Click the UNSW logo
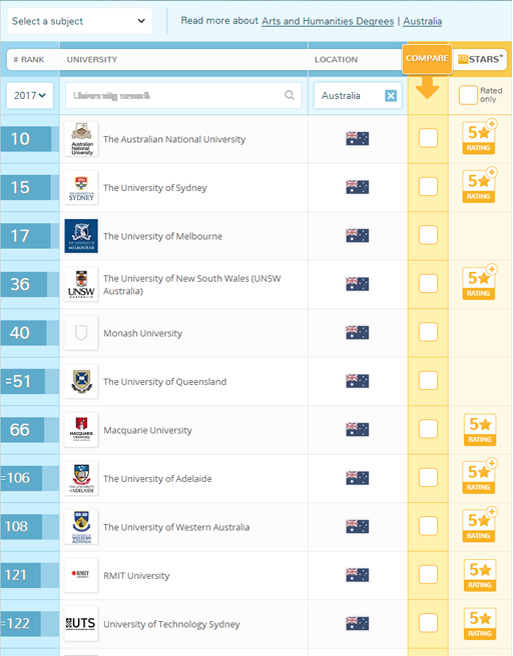Viewport: 513px width, 656px height. [81, 284]
